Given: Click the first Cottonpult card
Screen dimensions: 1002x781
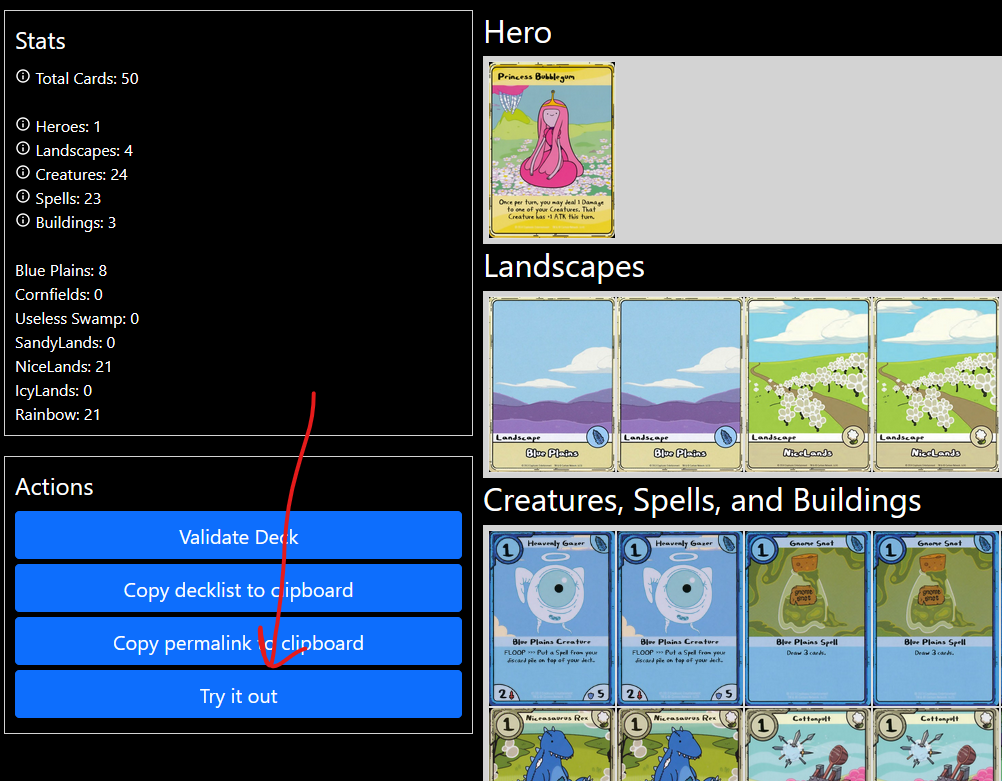Looking at the screenshot, I should [x=808, y=745].
